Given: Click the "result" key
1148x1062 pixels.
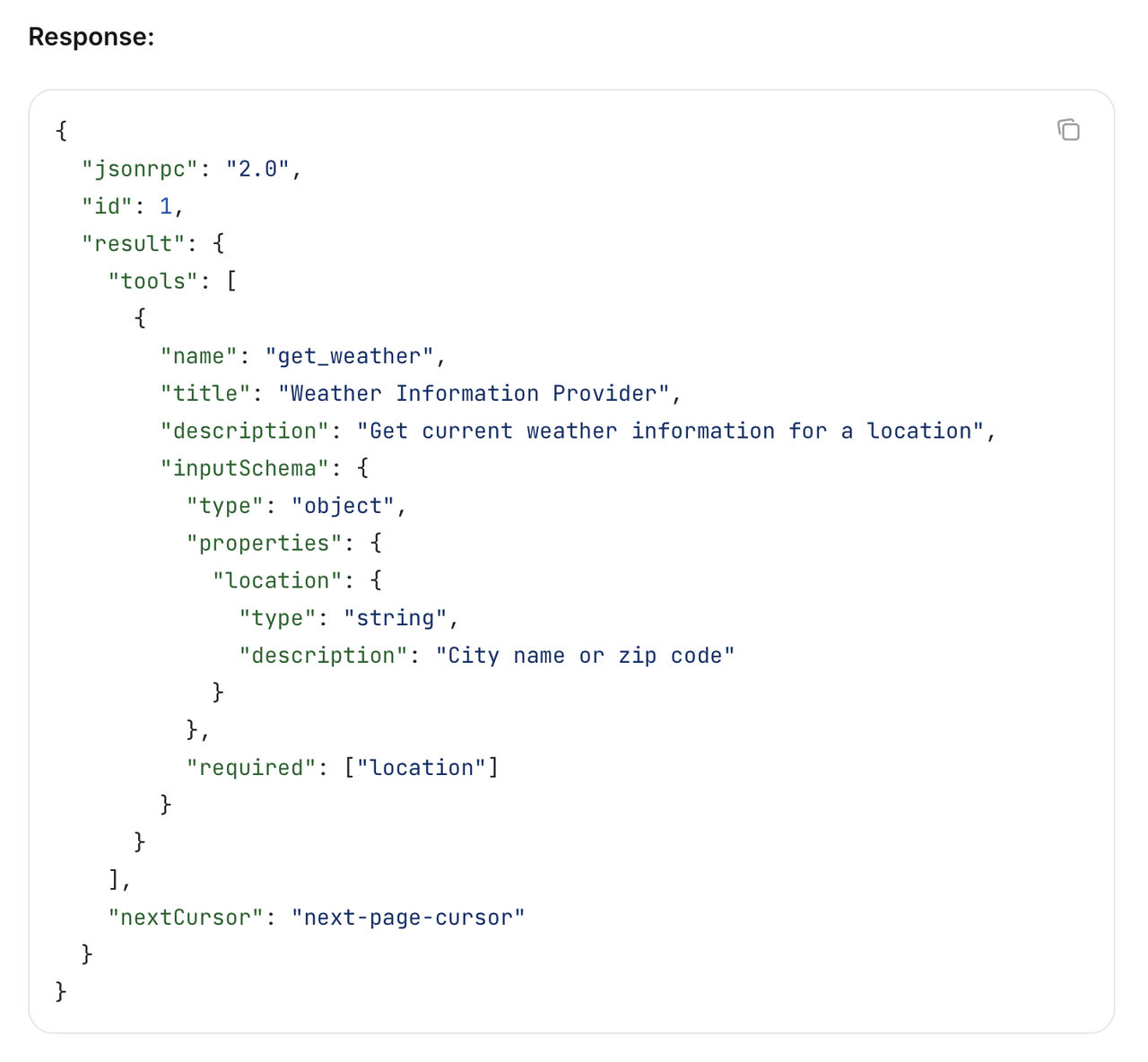Looking at the screenshot, I should pyautogui.click(x=134, y=243).
